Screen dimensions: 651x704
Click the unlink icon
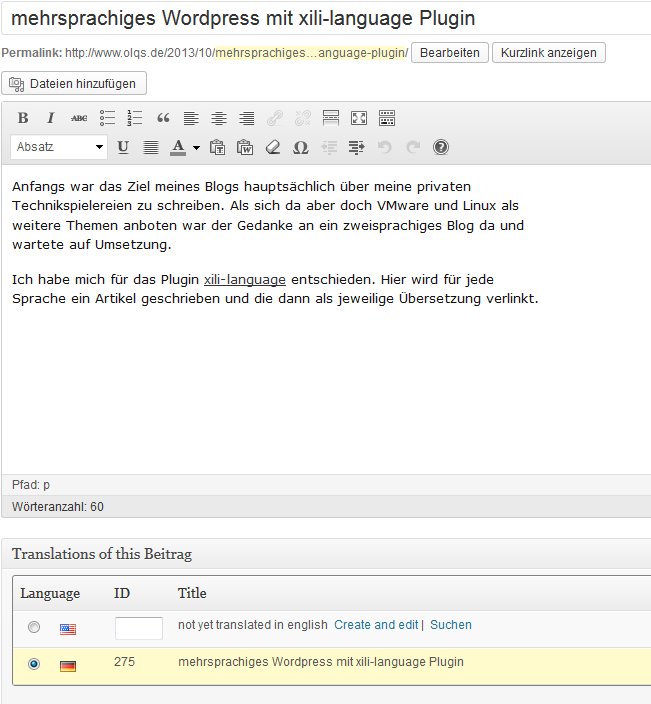pos(303,118)
